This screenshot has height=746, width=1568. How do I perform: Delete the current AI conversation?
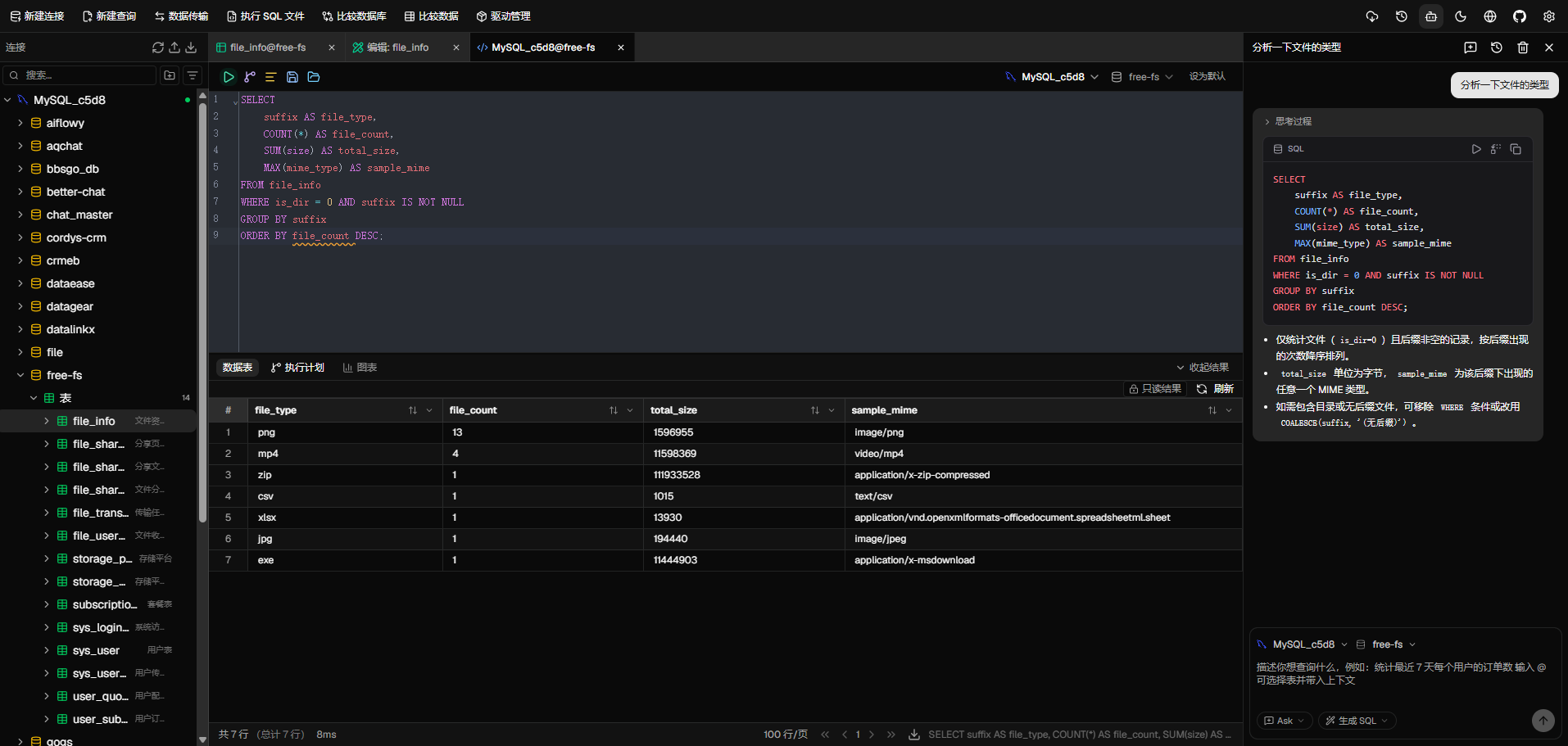(1523, 47)
